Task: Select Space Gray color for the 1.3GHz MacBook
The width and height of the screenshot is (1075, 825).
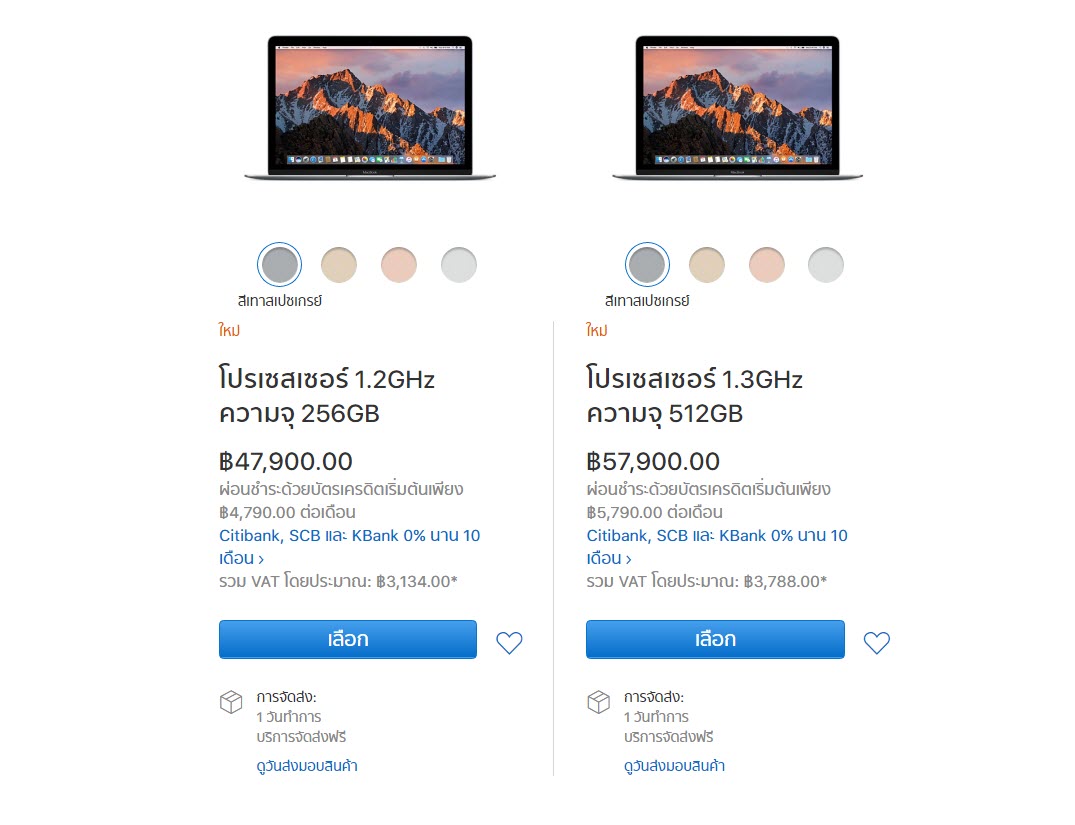Action: click(x=646, y=265)
